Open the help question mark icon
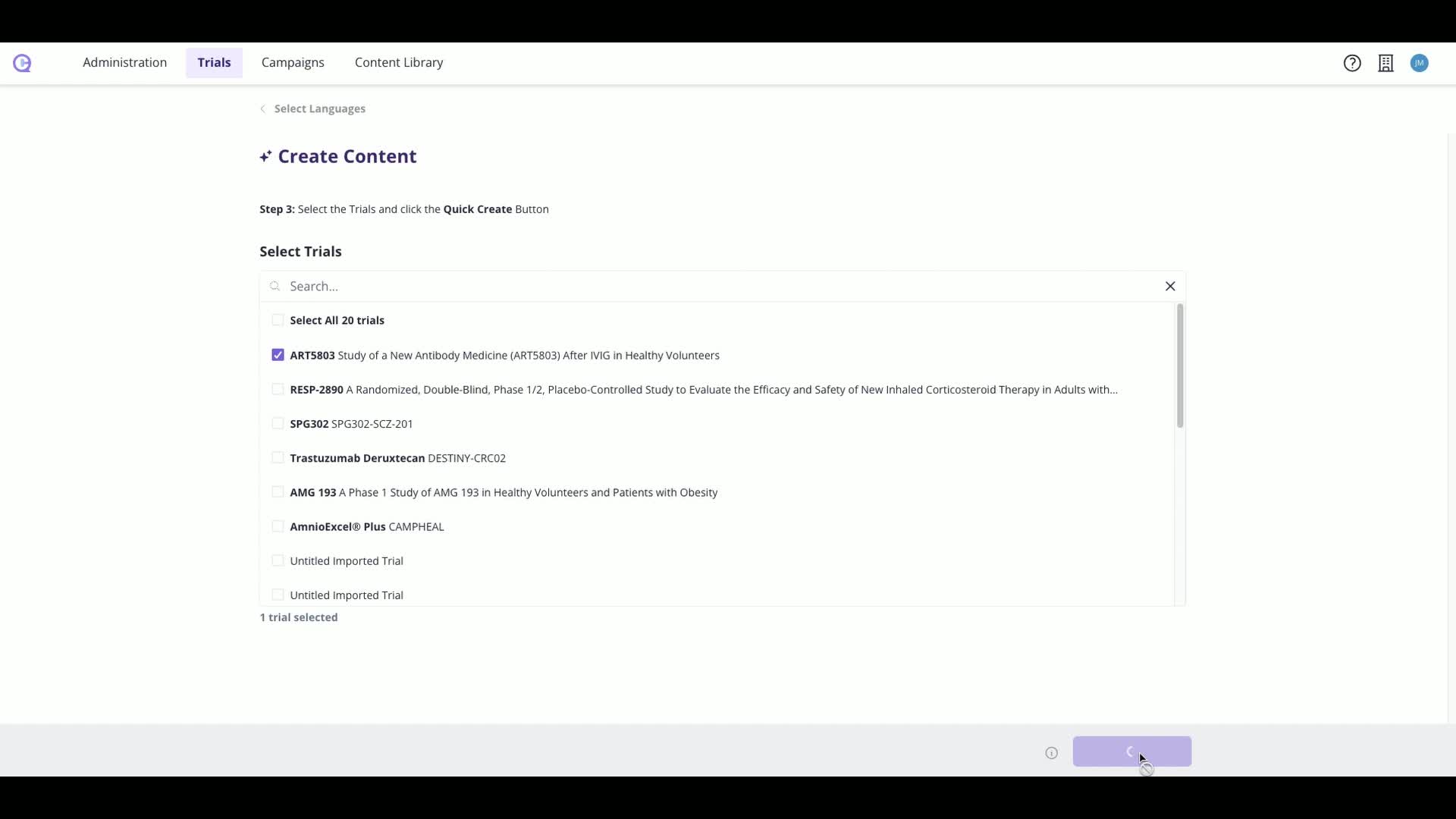This screenshot has height=819, width=1456. click(1352, 63)
